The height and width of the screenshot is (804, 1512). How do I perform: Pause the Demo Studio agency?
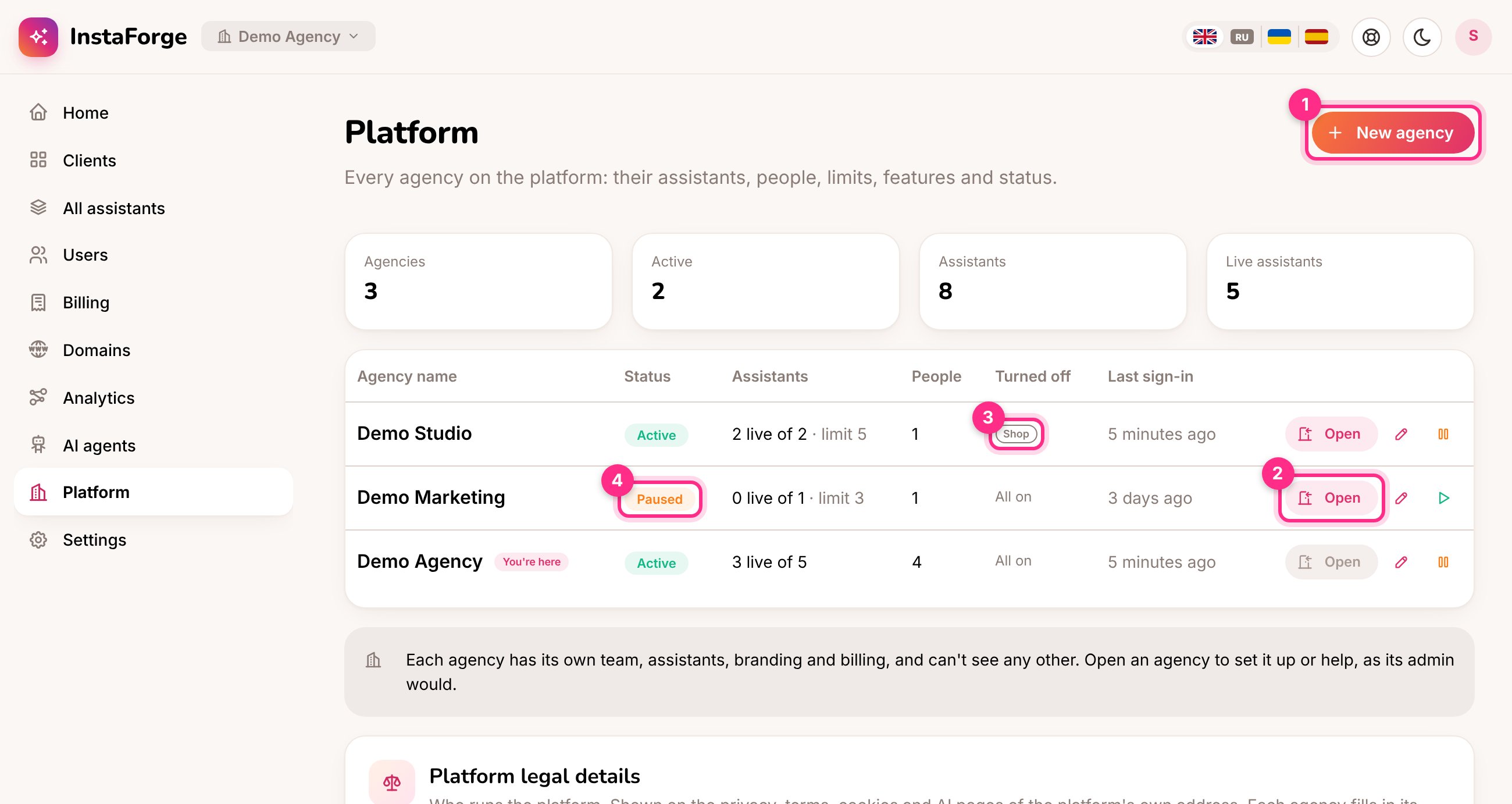(x=1443, y=434)
